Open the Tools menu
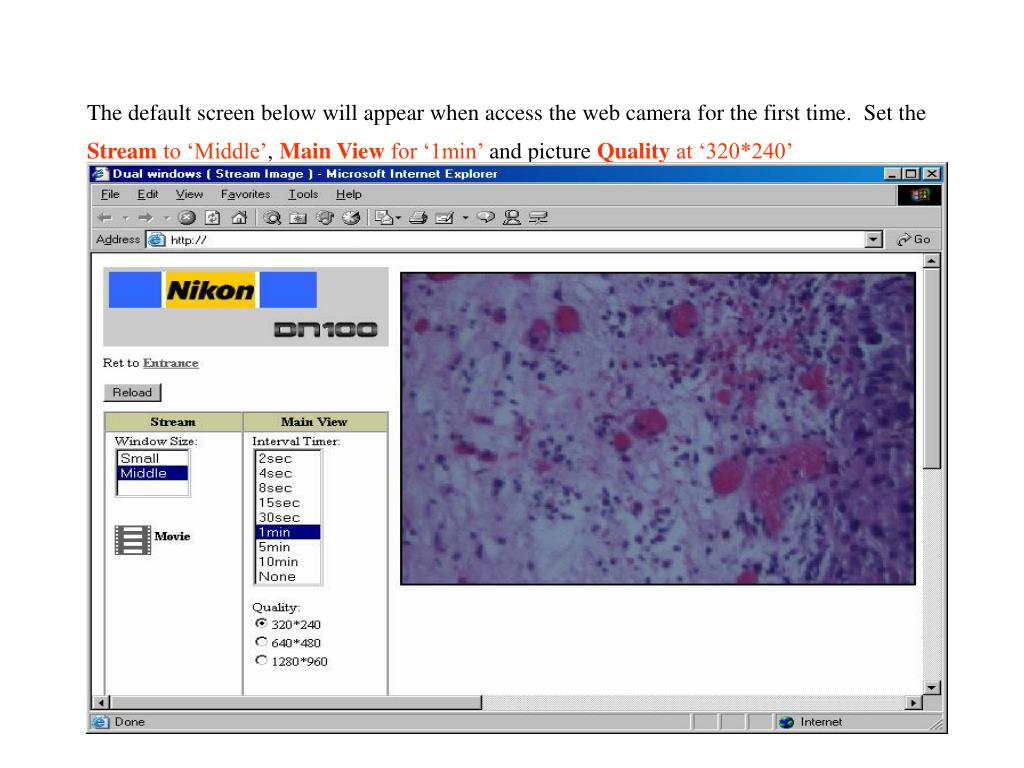The width and height of the screenshot is (1024, 768). coord(305,194)
